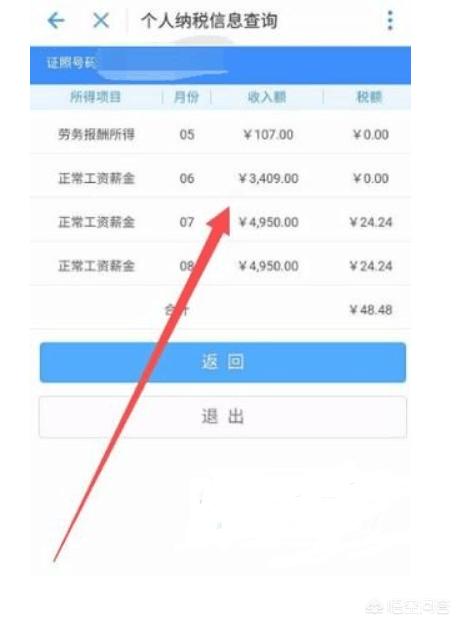Tap the back arrow icon
The image size is (459, 623).
coord(56,20)
